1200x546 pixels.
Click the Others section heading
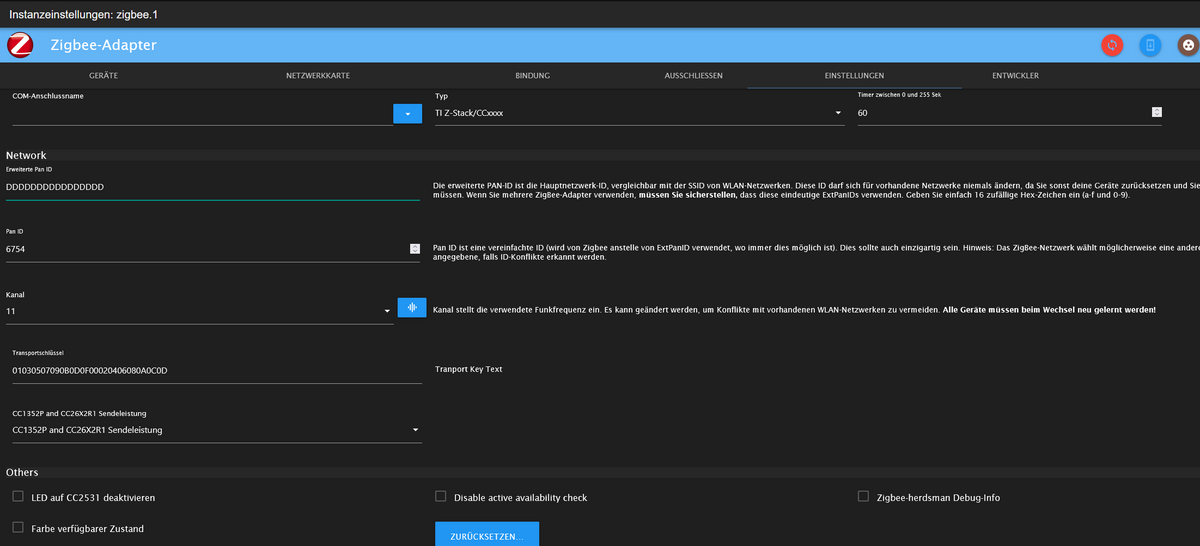coord(23,472)
